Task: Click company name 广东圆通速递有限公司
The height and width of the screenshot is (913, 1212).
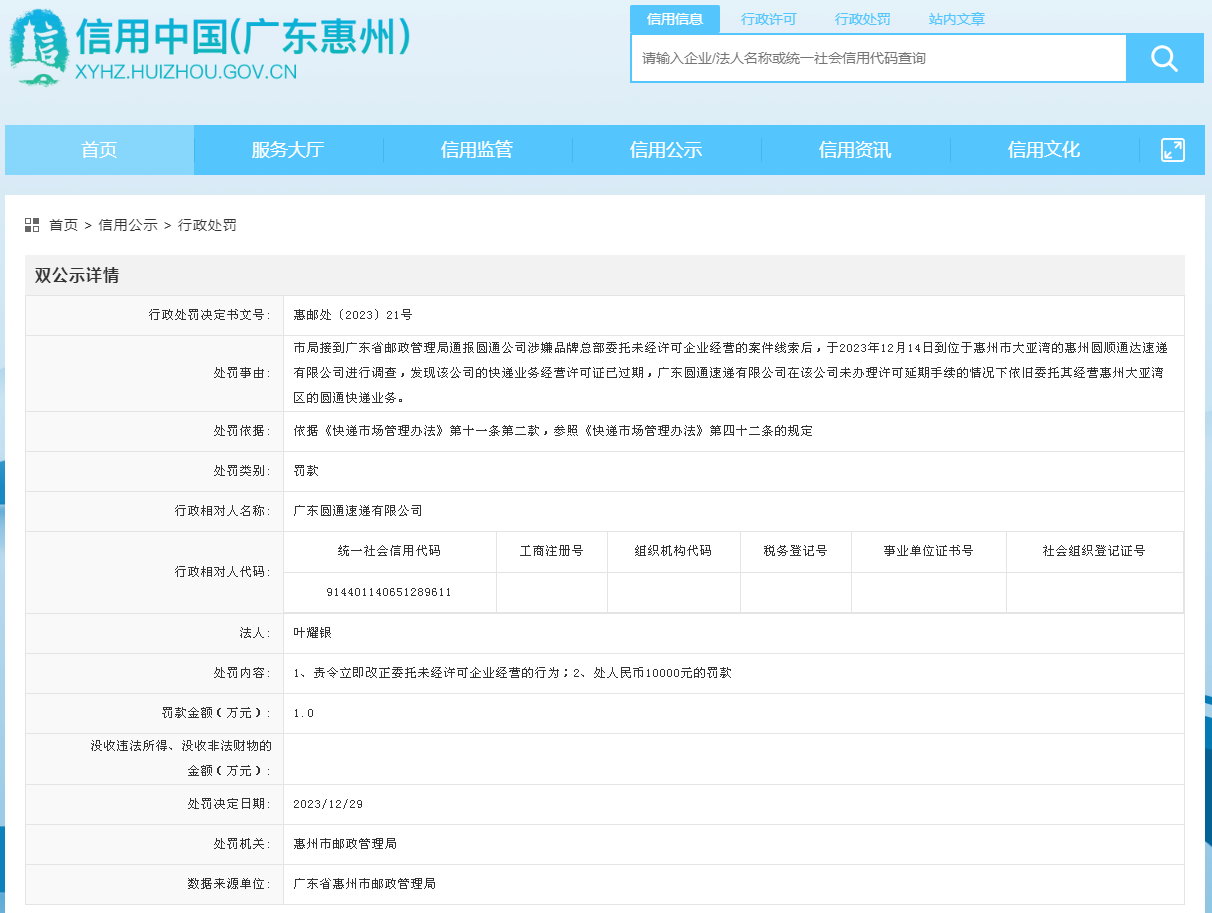Action: point(358,511)
